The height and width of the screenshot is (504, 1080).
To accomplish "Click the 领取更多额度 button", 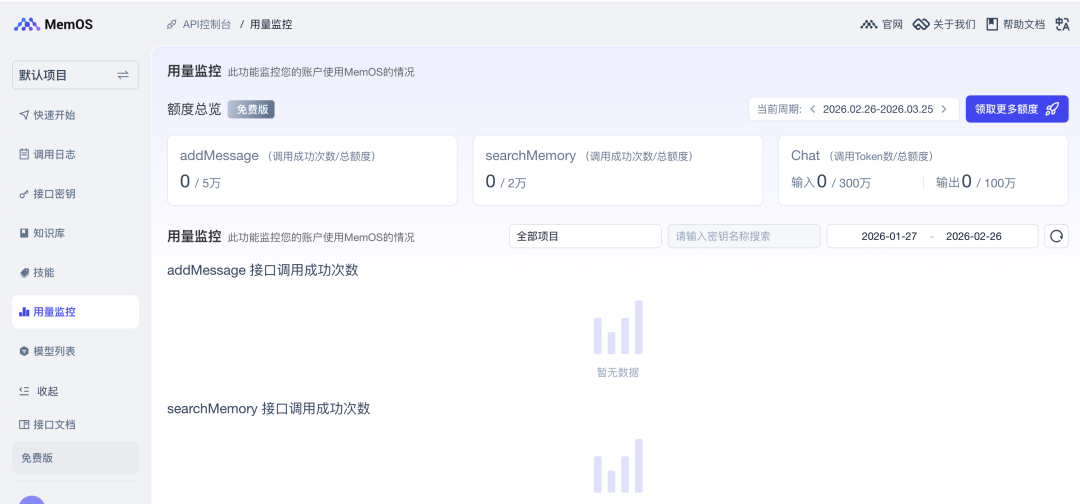I will [x=1017, y=109].
